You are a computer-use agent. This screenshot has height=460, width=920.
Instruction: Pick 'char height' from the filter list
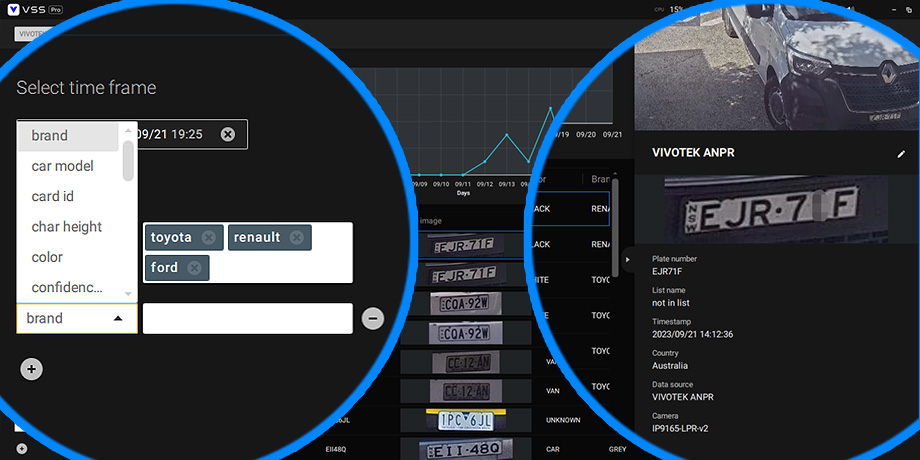tap(66, 227)
